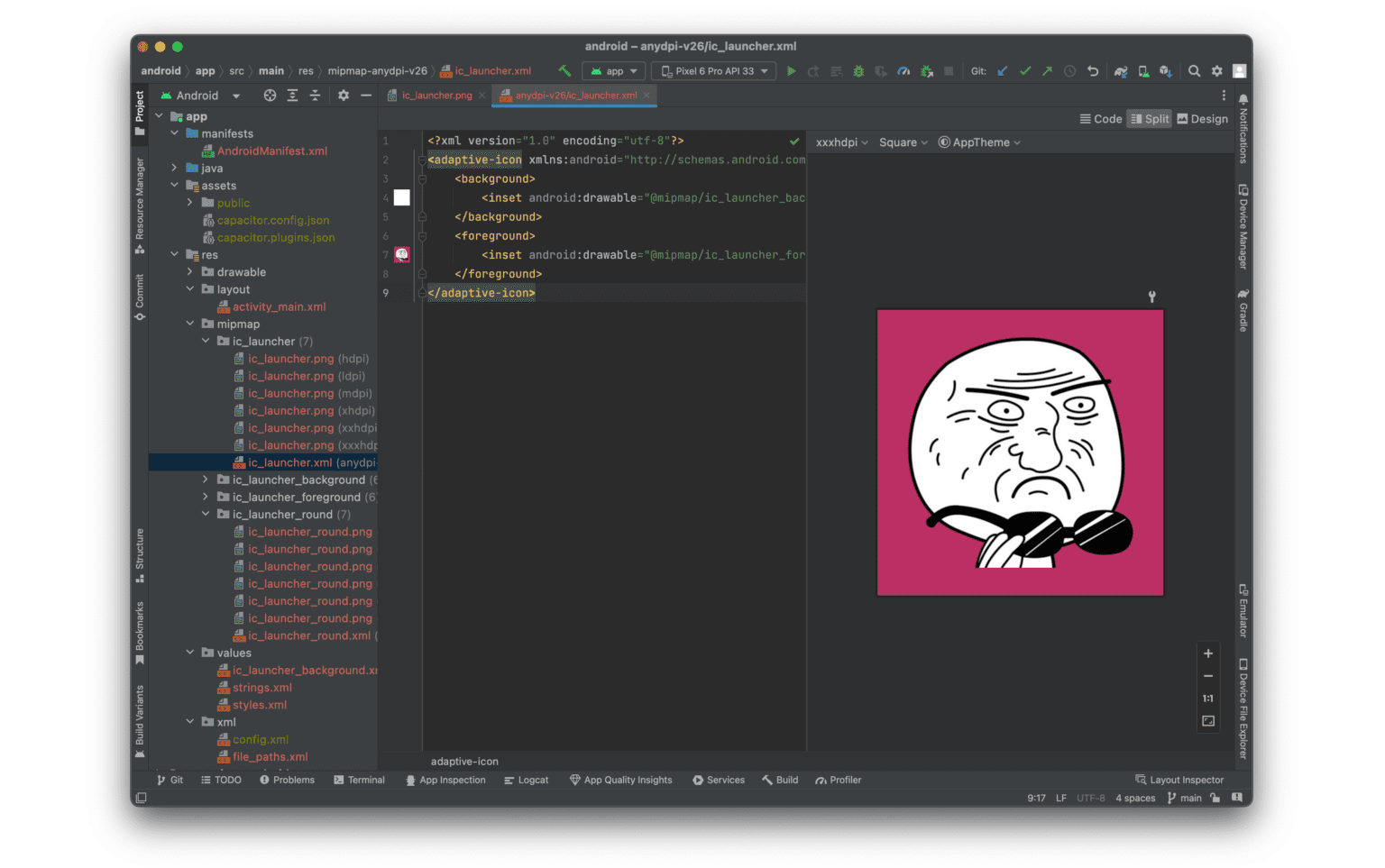The width and height of the screenshot is (1385, 868).
Task: Open the Pixel 6 Pro API 33 device dropdown
Action: 716,71
